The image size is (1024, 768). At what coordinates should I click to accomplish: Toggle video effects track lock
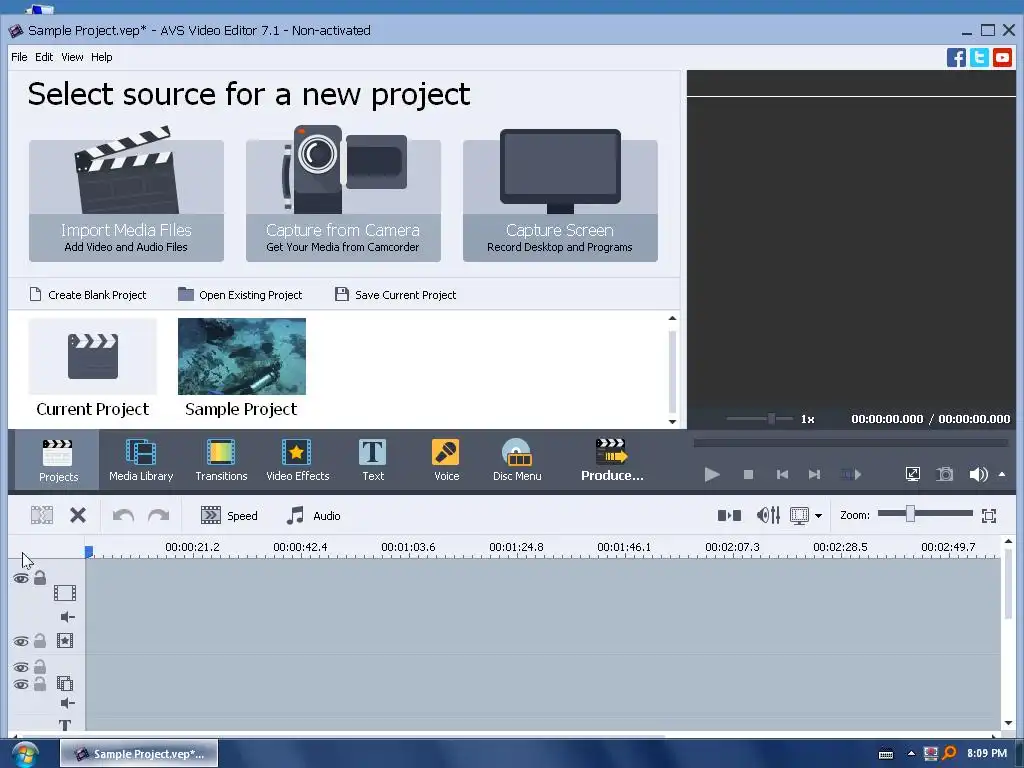pos(40,641)
